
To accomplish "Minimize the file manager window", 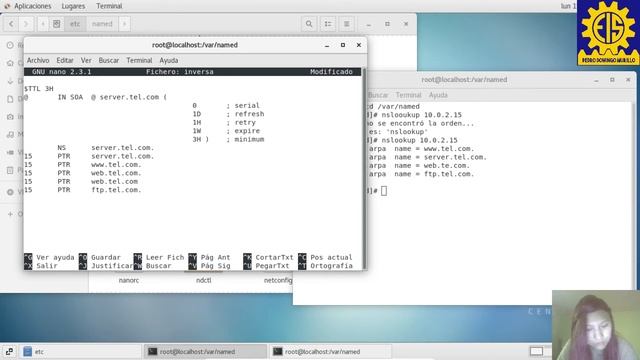I will [x=369, y=24].
